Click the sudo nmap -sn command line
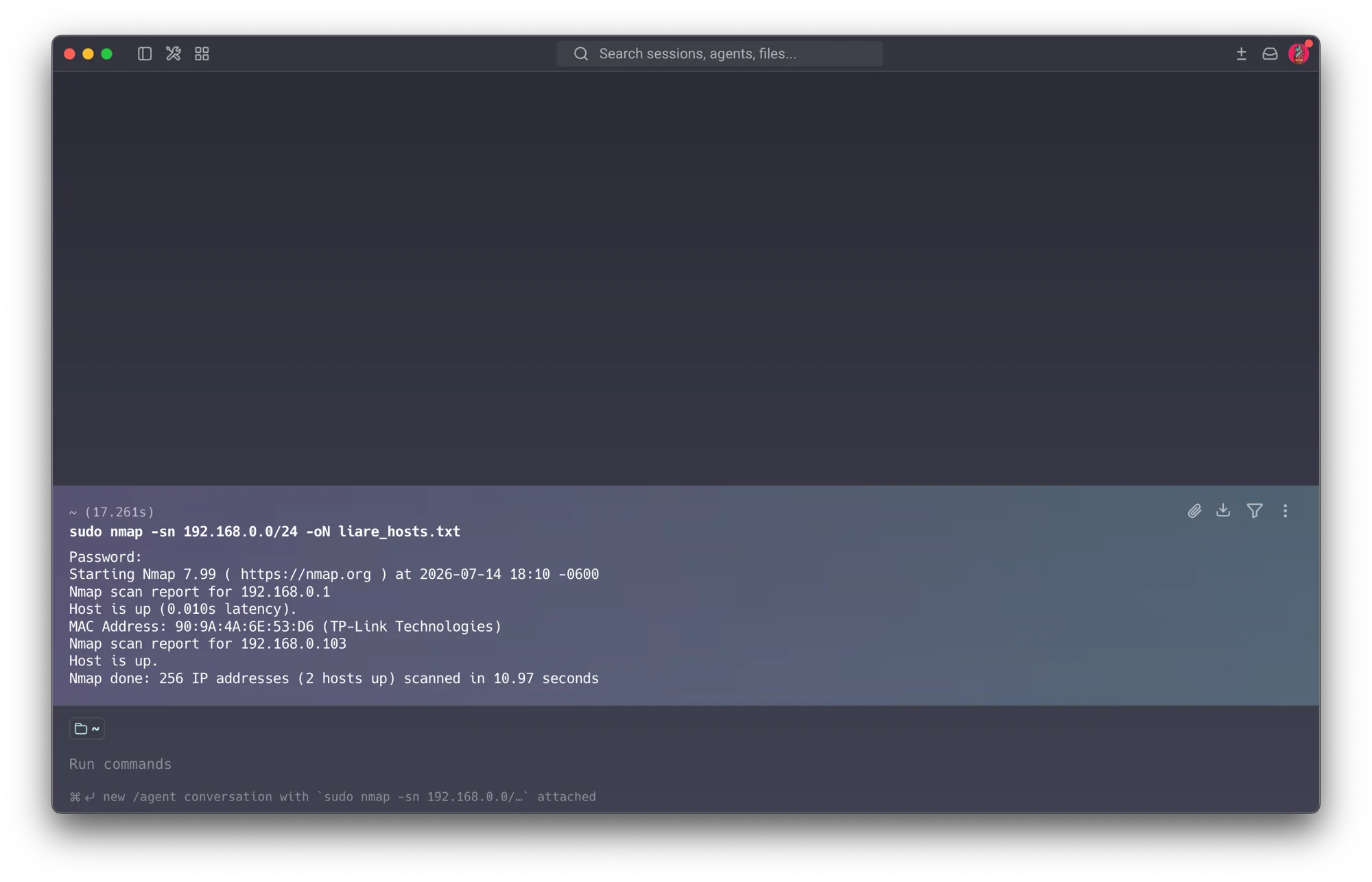Viewport: 1372px width, 882px height. coord(265,532)
